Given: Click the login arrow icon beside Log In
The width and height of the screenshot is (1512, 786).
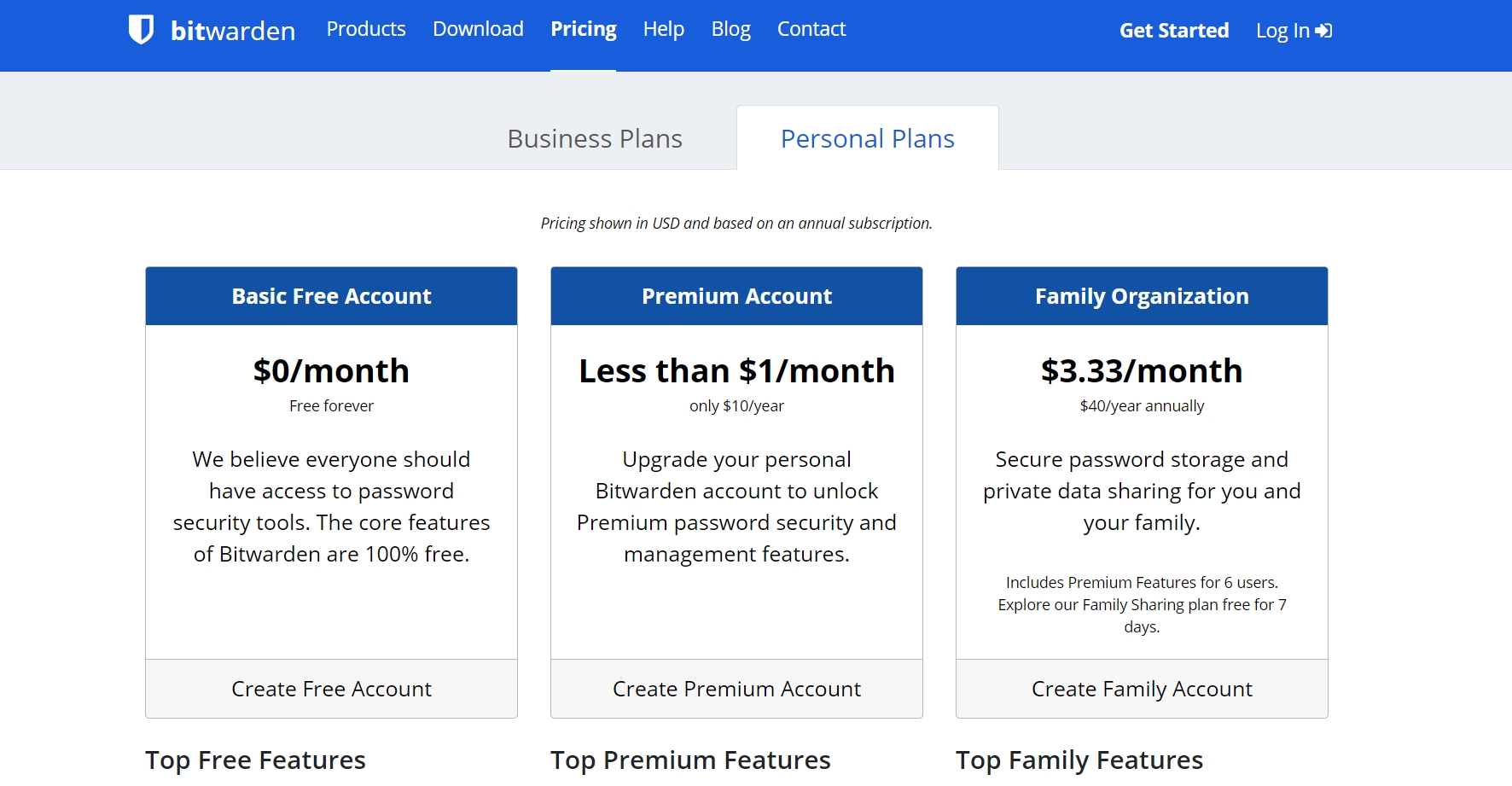Looking at the screenshot, I should click(1323, 31).
